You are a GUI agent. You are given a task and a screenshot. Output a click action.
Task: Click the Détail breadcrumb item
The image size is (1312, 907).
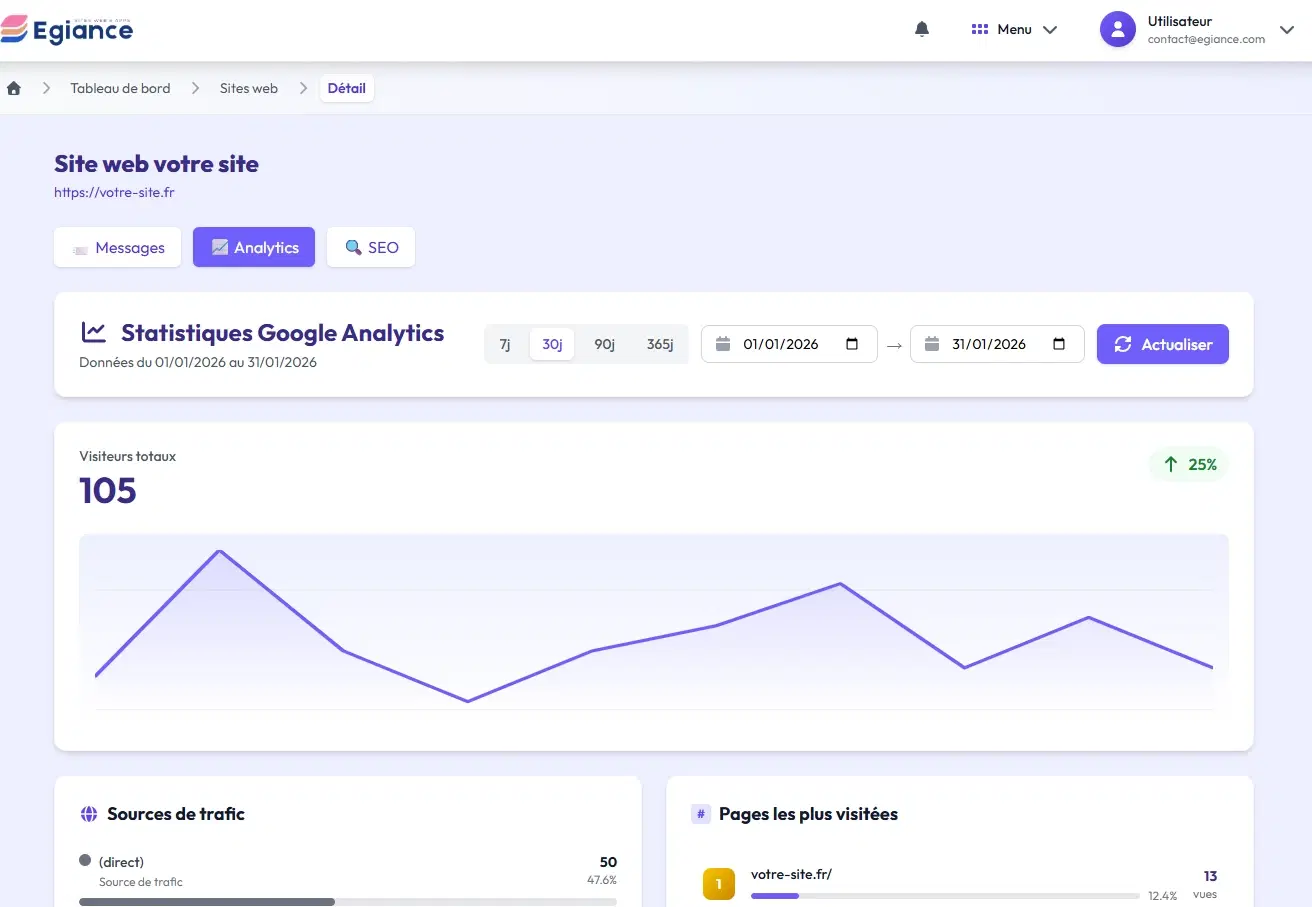pos(346,88)
